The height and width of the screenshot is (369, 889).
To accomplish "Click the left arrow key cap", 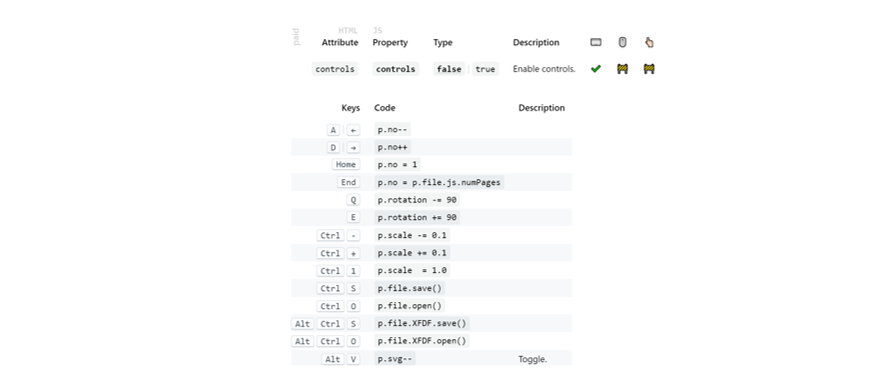I will click(353, 130).
